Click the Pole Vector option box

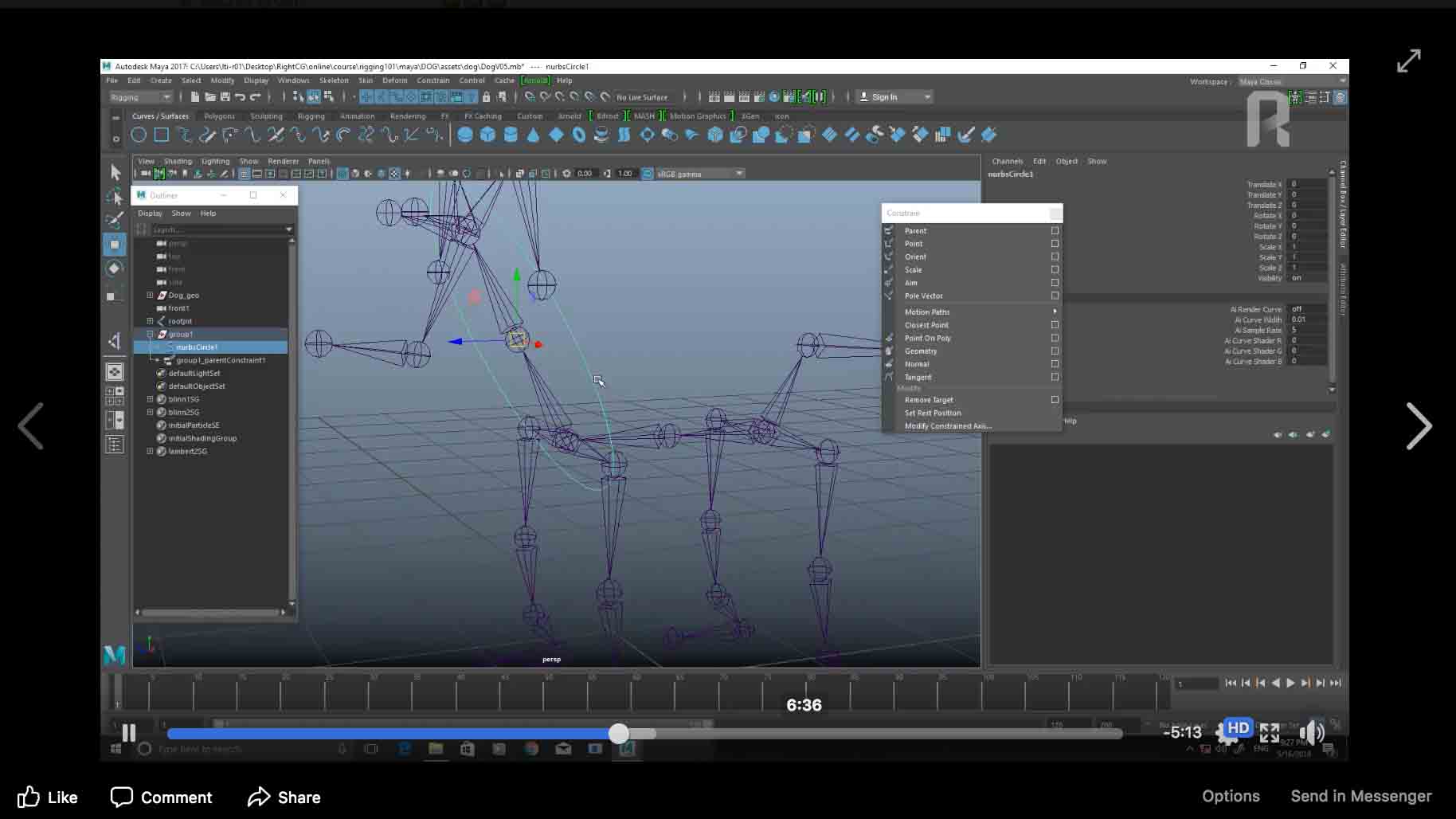(1055, 296)
